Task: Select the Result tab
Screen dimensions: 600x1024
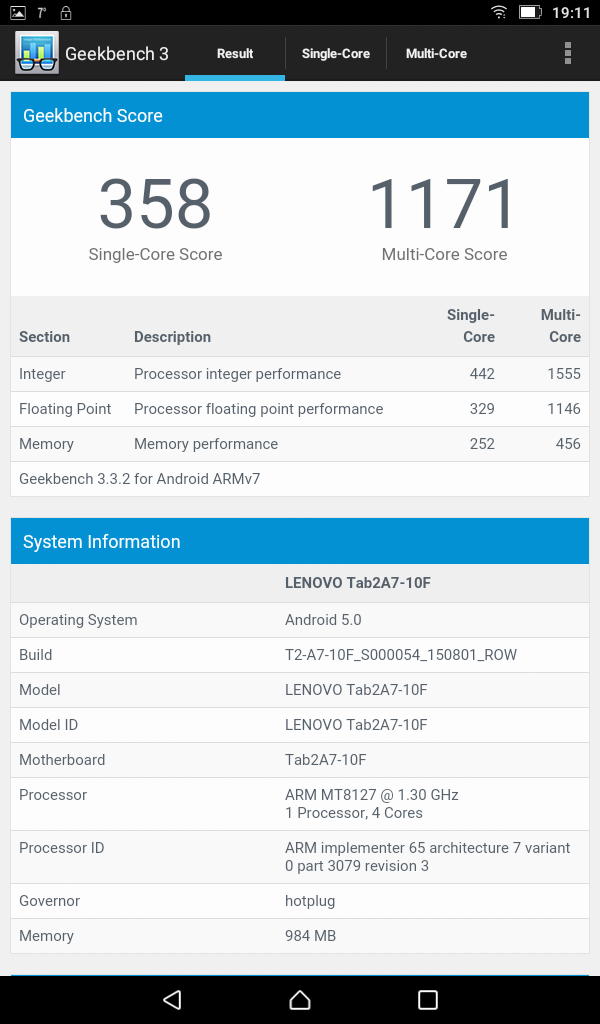Action: coord(235,54)
